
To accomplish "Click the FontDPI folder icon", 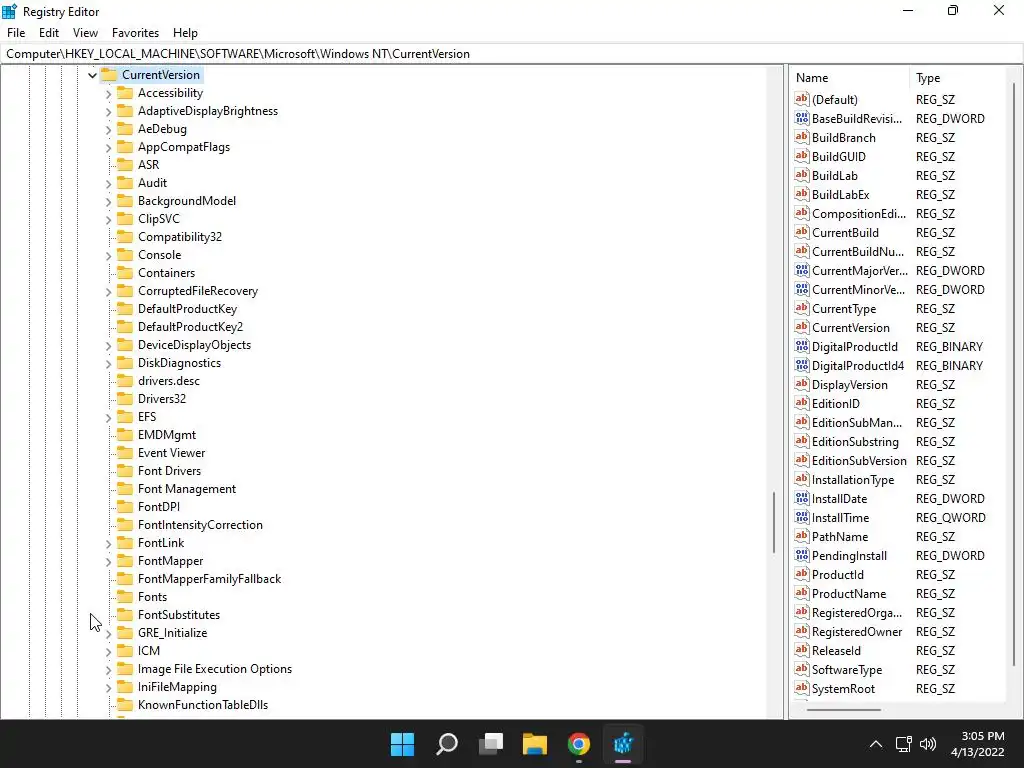I will [125, 506].
